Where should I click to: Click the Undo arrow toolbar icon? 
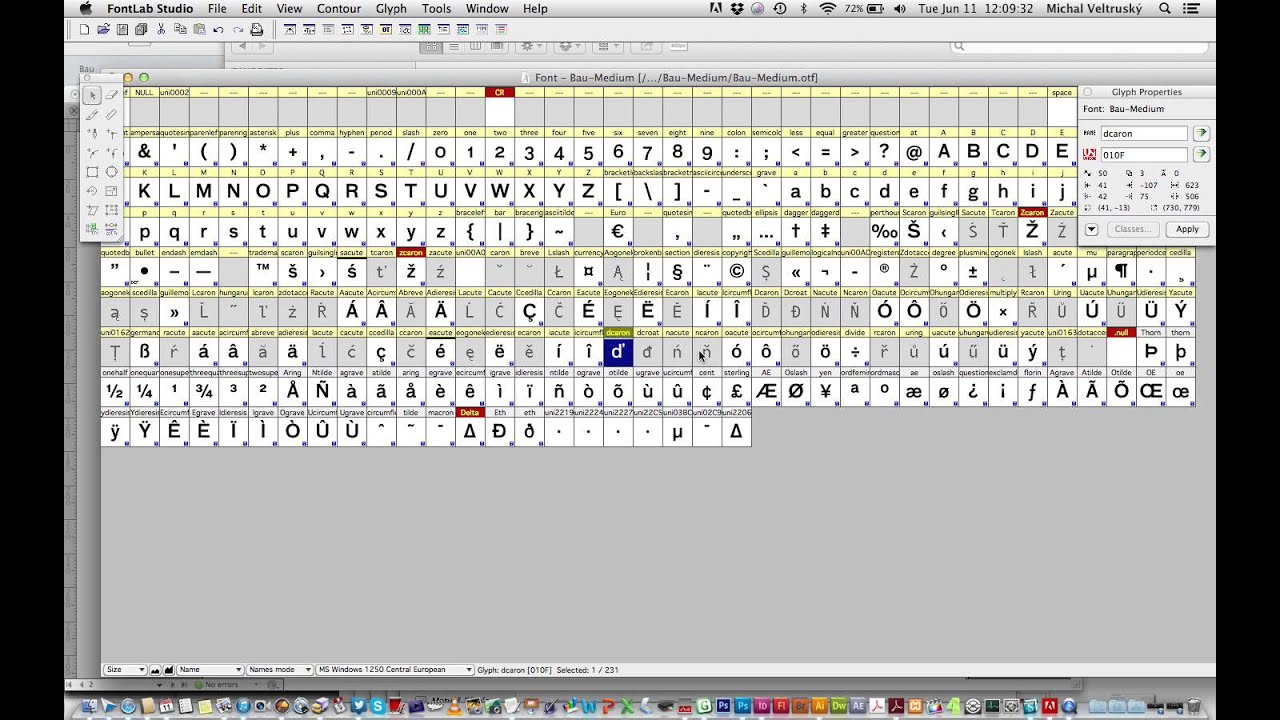[218, 30]
